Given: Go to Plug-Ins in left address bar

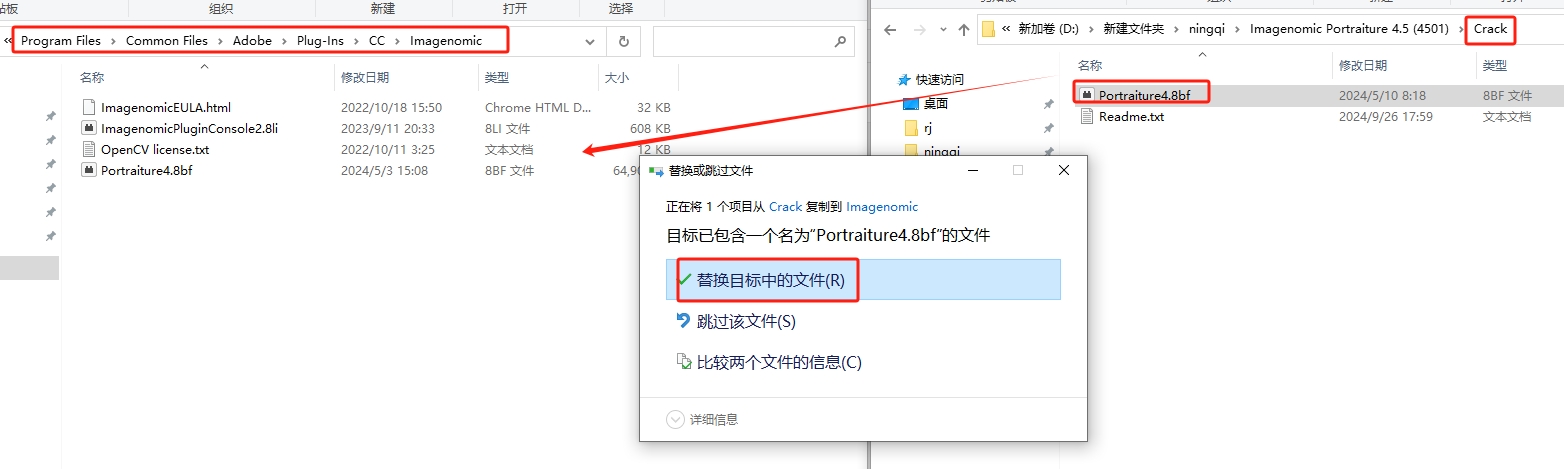Looking at the screenshot, I should coord(320,41).
